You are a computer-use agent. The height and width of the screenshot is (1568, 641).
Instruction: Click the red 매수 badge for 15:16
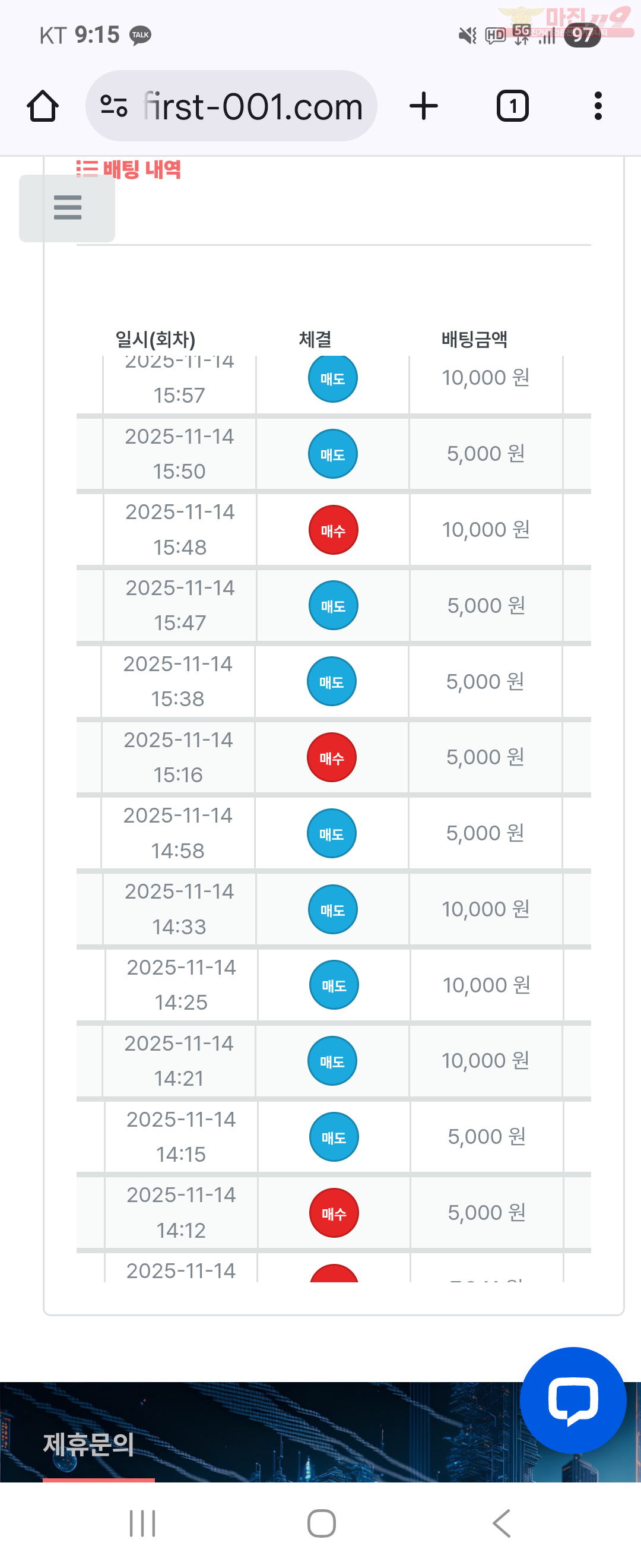point(331,757)
